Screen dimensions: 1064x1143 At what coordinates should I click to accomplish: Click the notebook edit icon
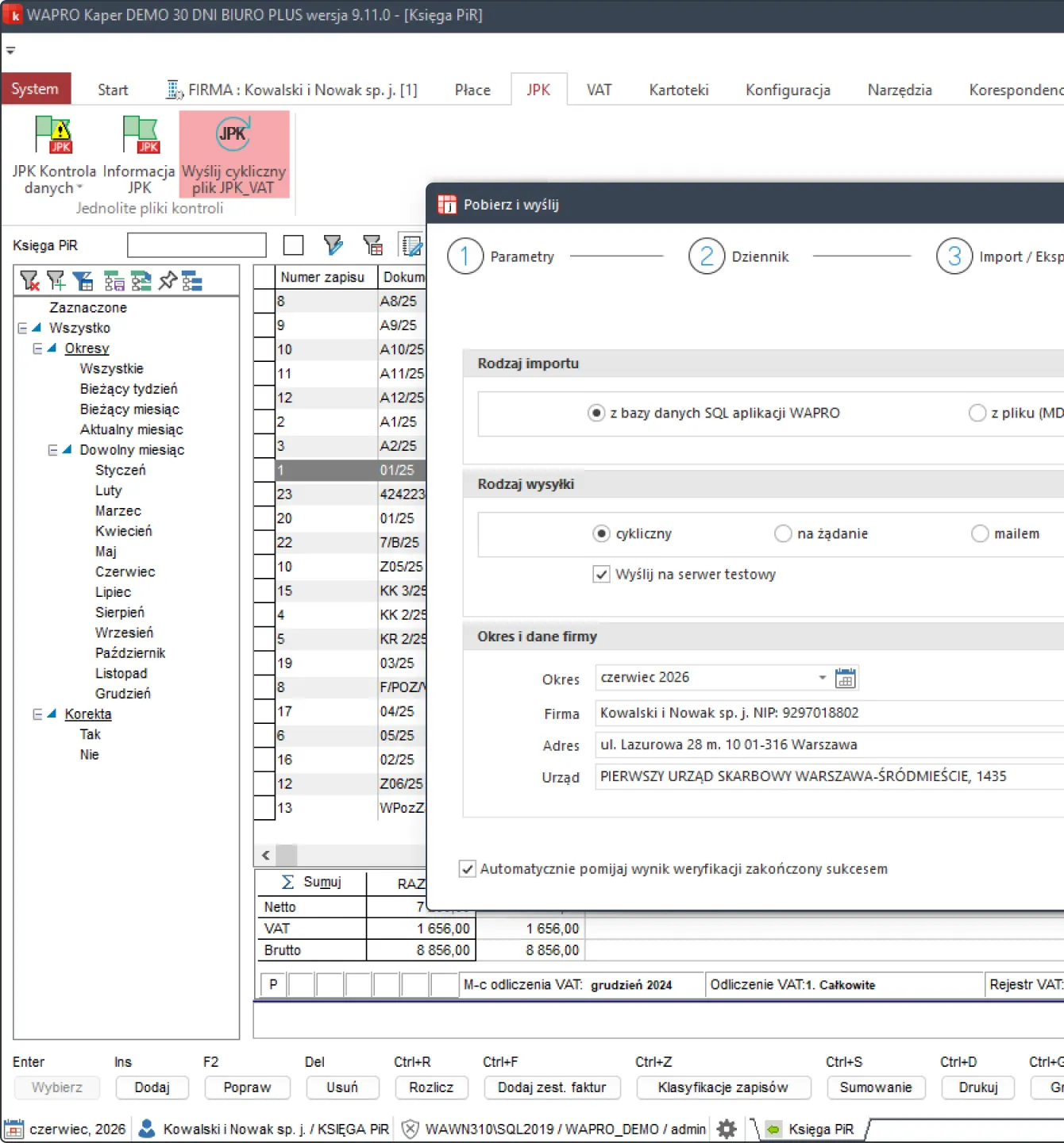click(411, 245)
